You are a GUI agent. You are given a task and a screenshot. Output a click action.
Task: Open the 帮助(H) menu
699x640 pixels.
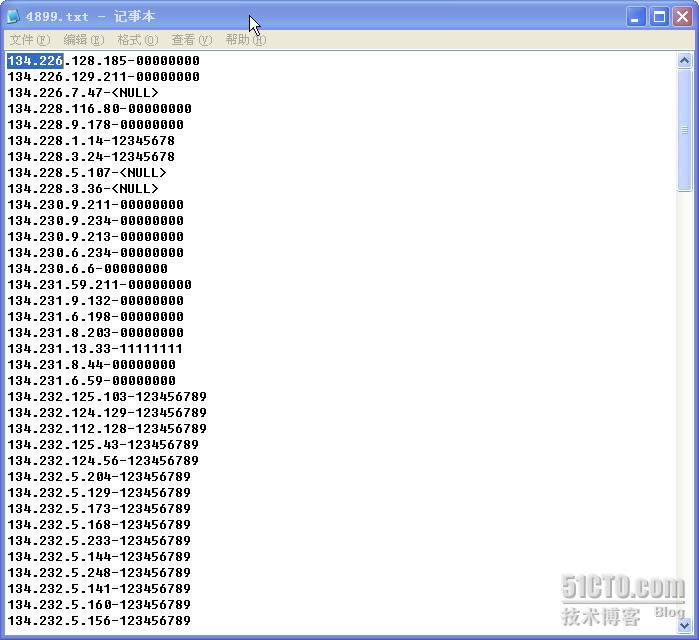[x=246, y=40]
